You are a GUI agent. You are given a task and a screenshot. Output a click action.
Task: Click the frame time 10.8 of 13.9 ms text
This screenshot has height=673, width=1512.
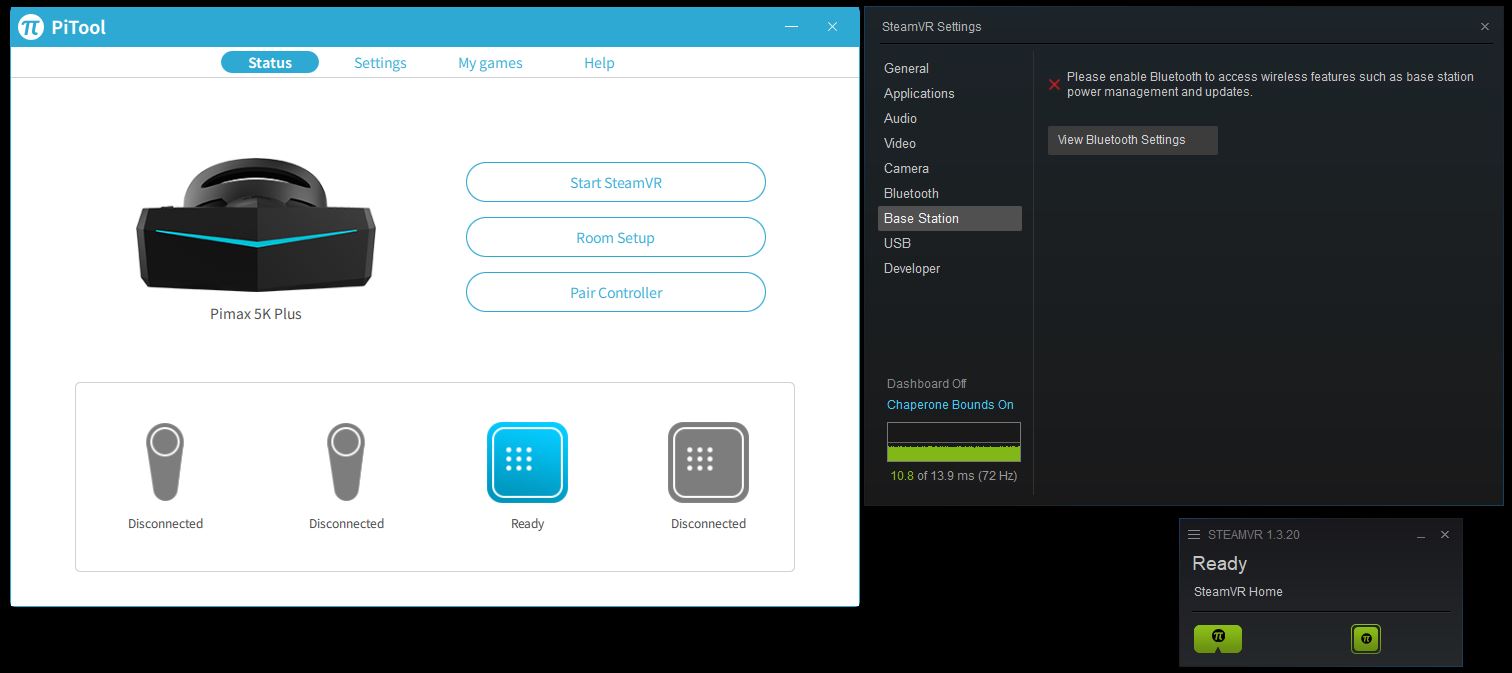(x=954, y=476)
